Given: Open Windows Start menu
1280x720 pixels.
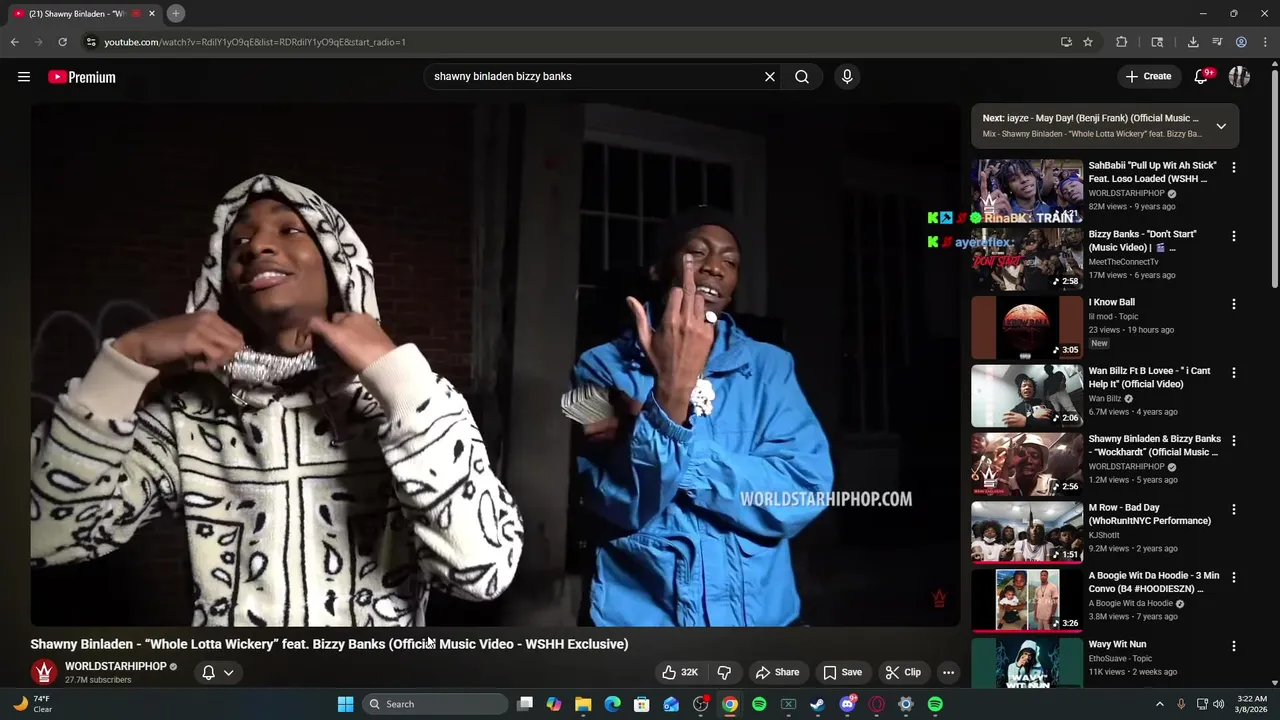Looking at the screenshot, I should coord(345,704).
